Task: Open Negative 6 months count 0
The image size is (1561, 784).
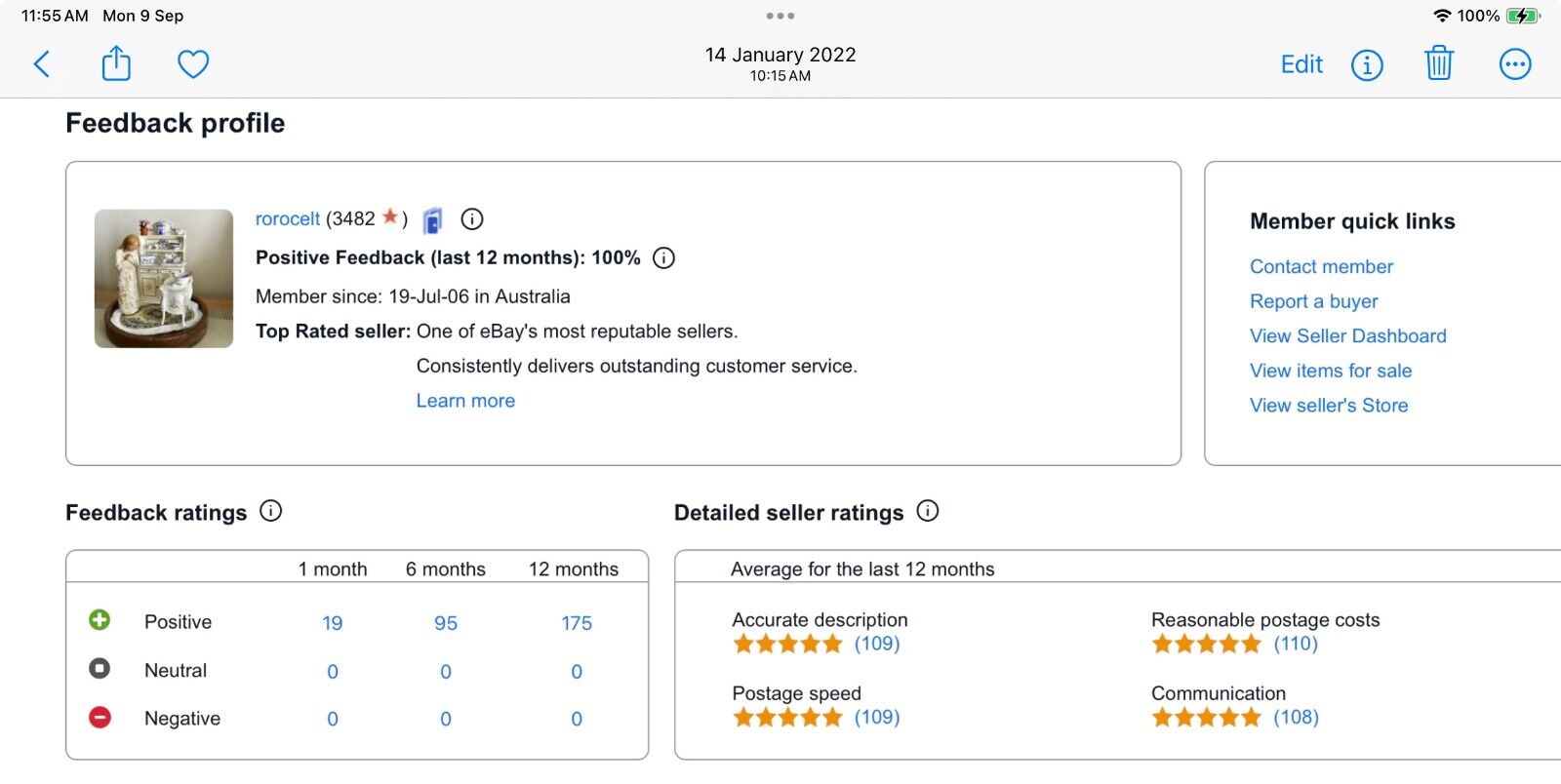Action: [x=446, y=720]
